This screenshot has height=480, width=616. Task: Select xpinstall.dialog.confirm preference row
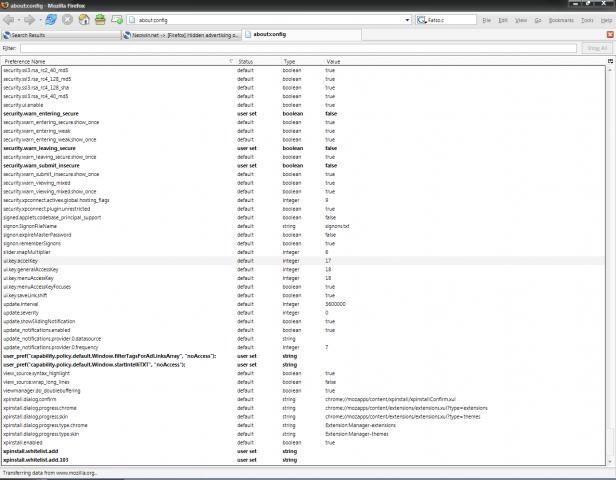pos(303,399)
